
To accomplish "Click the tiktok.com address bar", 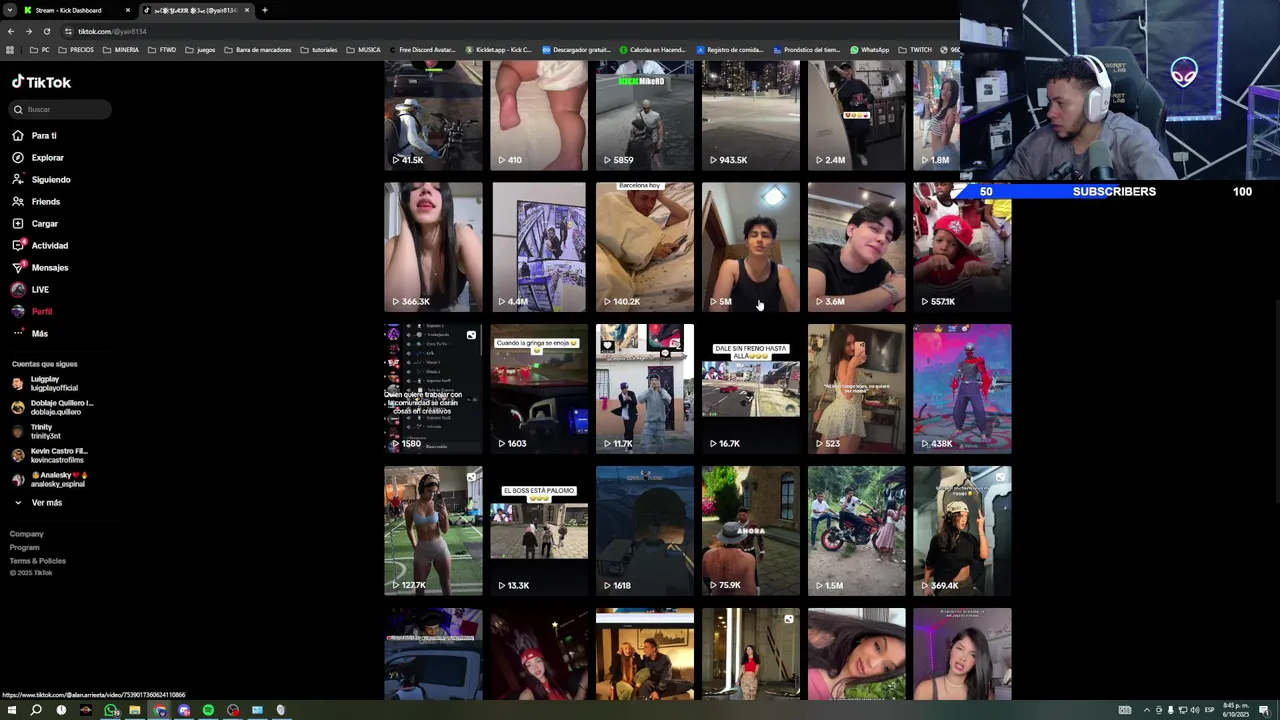I will [500, 31].
